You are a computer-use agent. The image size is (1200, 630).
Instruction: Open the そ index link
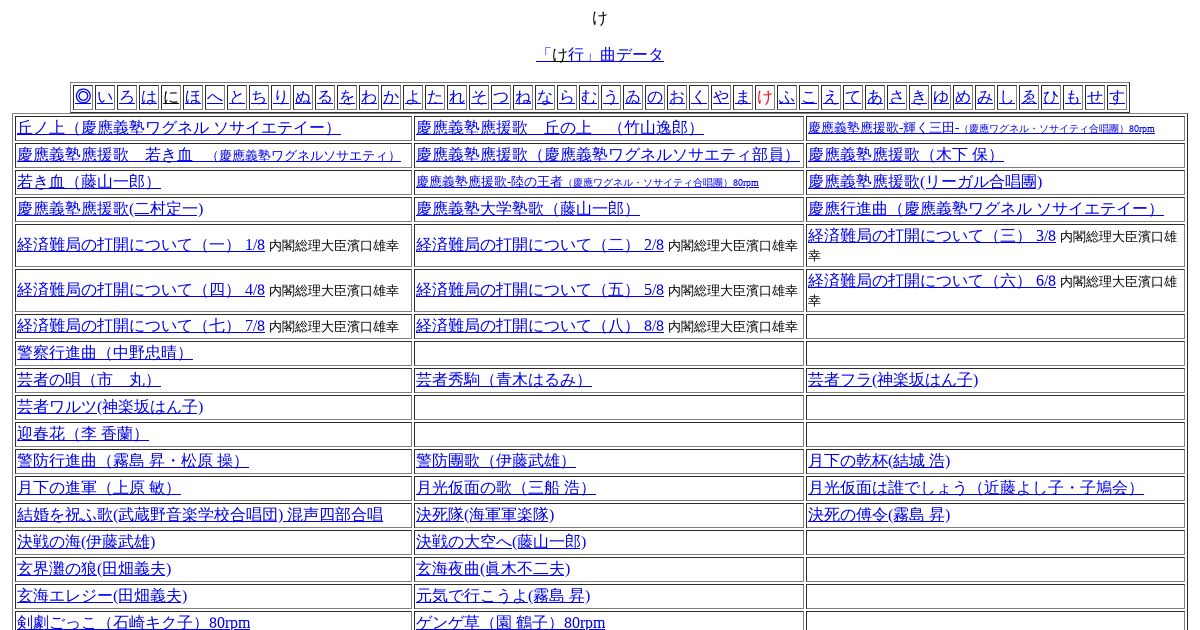click(479, 97)
